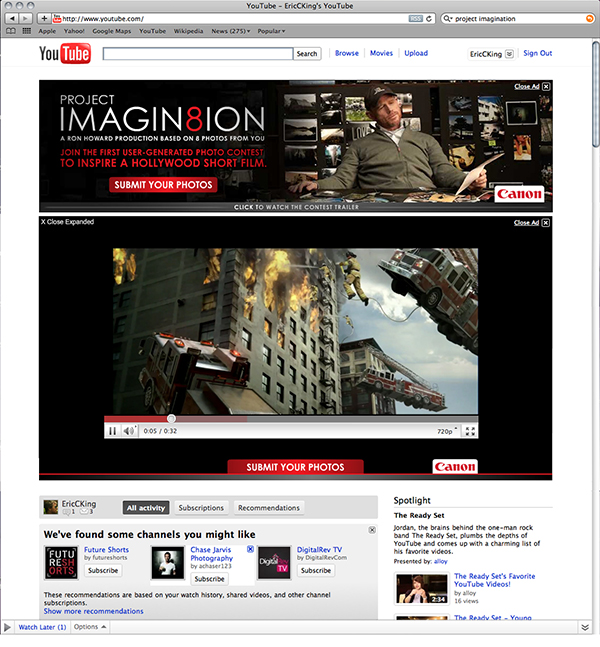Open the Safari bookmarks book icon
The width and height of the screenshot is (600, 647).
pyautogui.click(x=11, y=31)
